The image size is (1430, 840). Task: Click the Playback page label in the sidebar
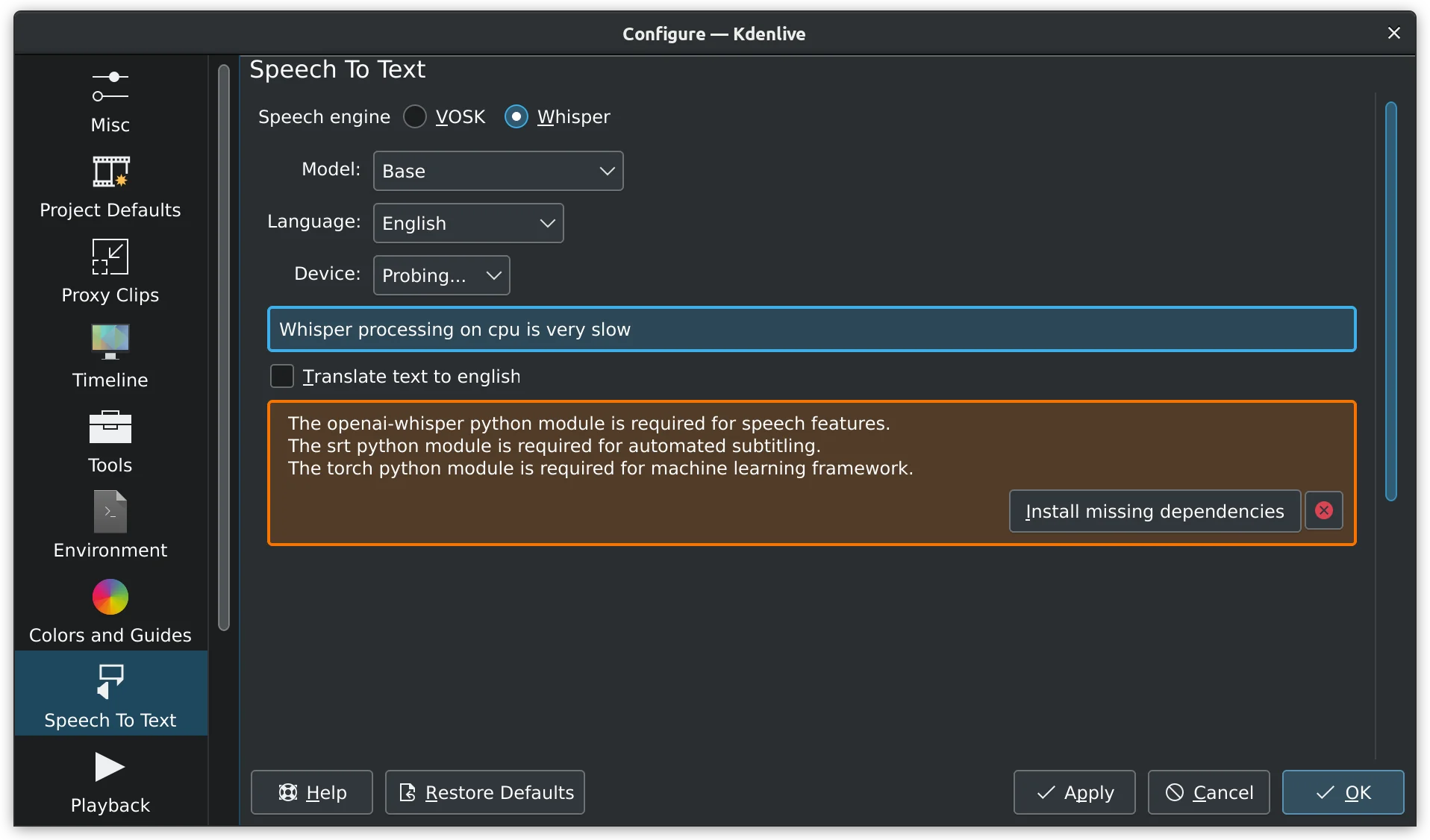point(110,805)
